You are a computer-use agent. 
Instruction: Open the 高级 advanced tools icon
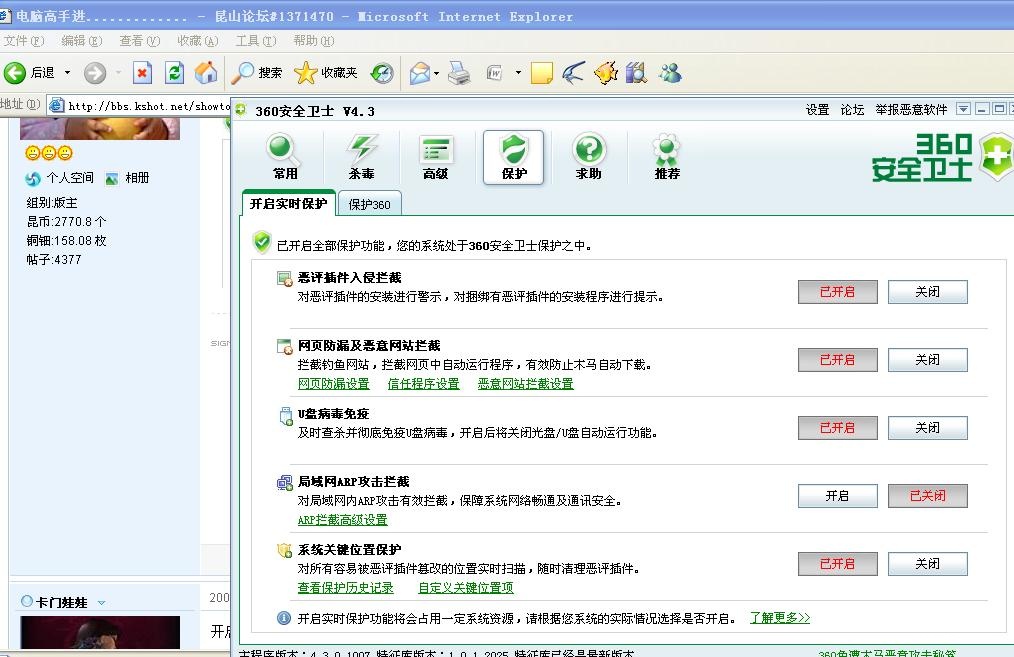coord(436,157)
